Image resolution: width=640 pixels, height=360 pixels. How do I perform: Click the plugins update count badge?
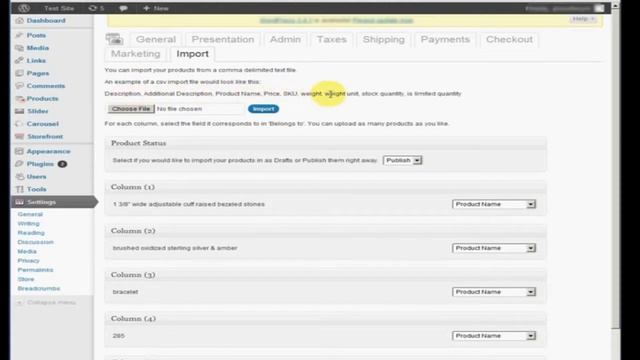click(x=62, y=164)
